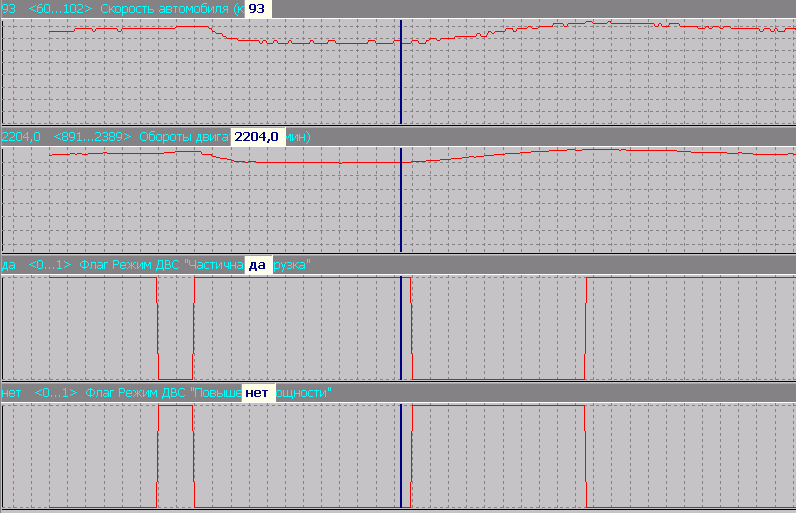Click the white "нет" cursor value box
The image size is (796, 513).
click(x=257, y=393)
